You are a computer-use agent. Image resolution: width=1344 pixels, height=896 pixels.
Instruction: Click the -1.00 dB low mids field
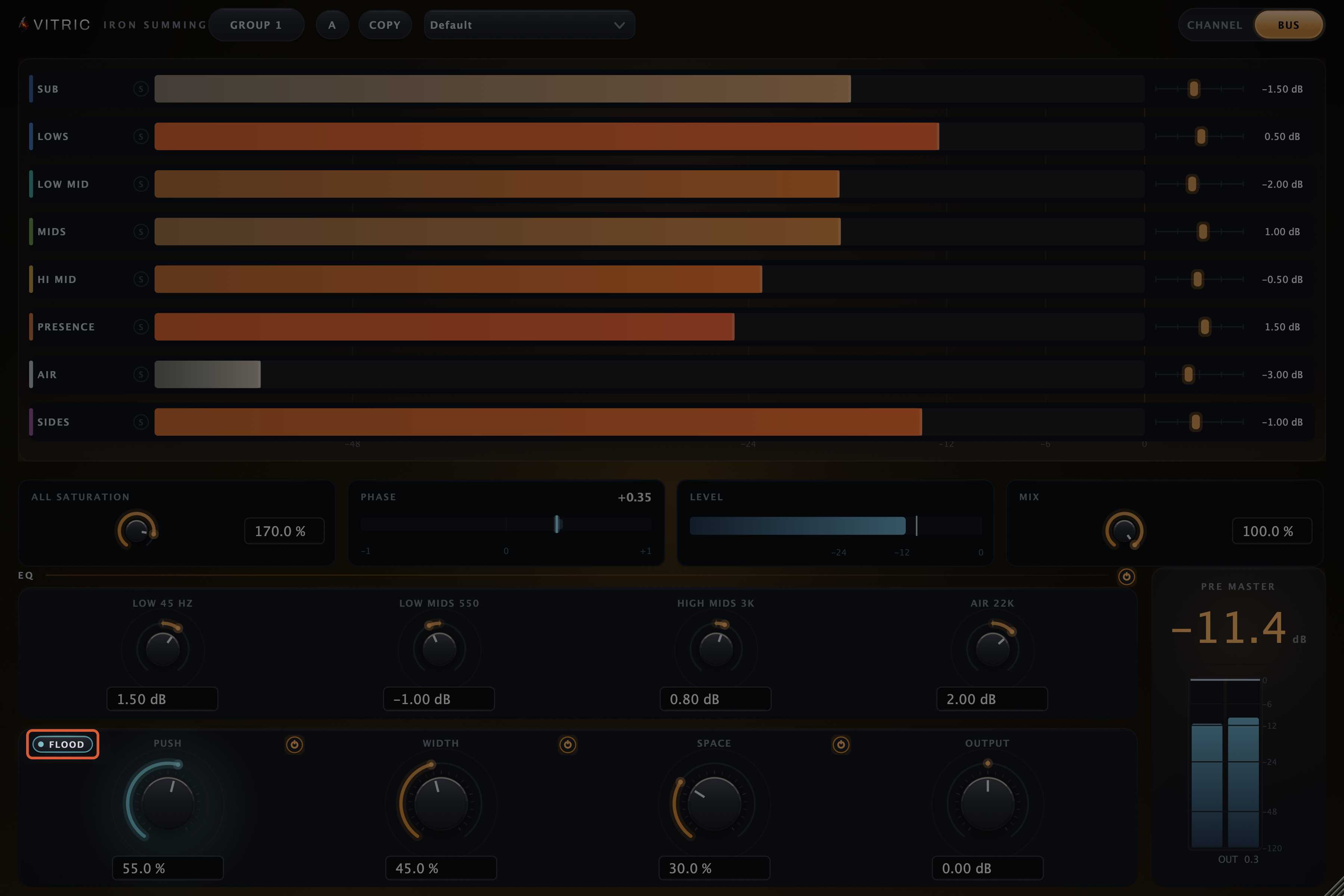click(439, 699)
